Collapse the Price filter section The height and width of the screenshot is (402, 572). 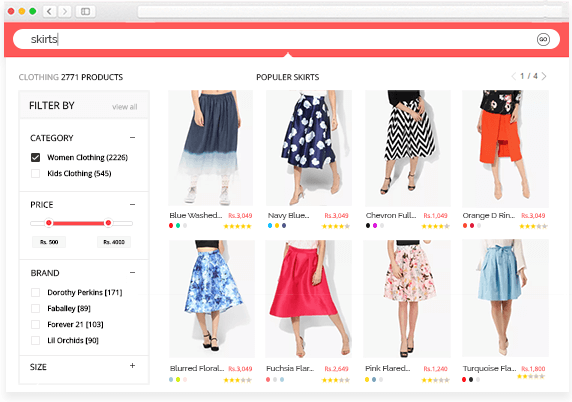tap(132, 204)
